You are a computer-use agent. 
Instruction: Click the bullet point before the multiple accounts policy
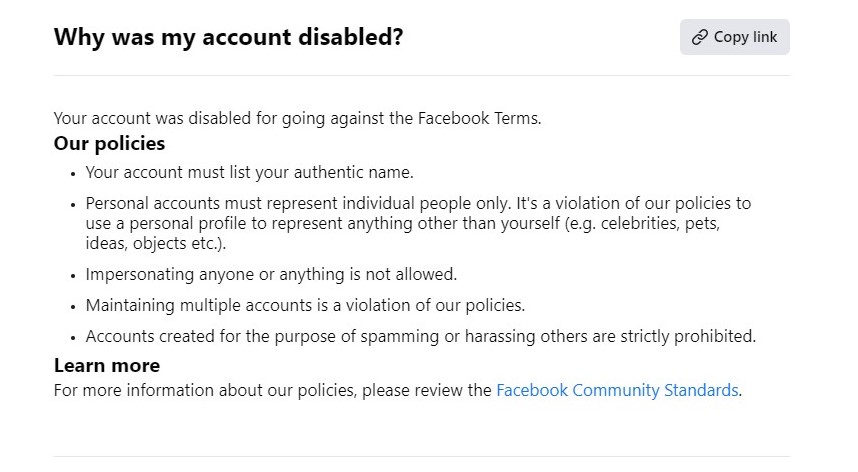coord(73,306)
